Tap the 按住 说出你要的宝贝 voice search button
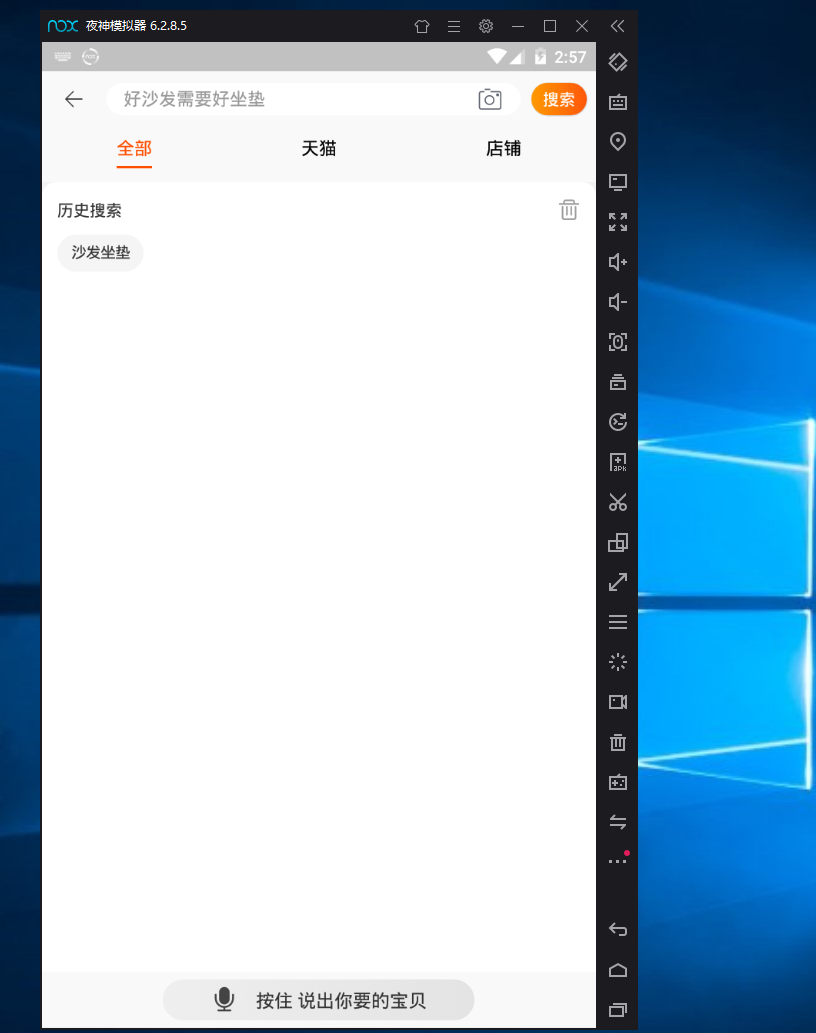The width and height of the screenshot is (816, 1033). (x=319, y=999)
